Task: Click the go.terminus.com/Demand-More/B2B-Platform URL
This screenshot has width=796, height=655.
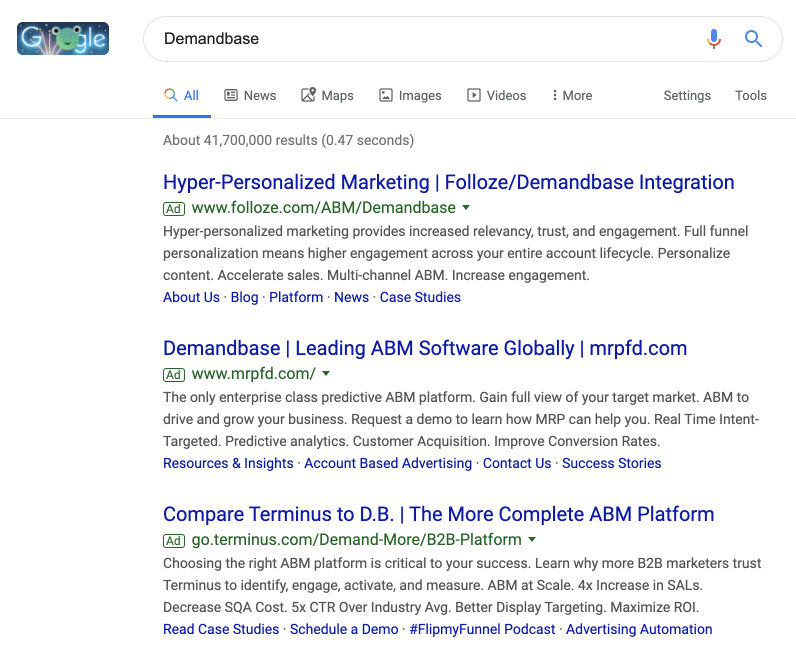Action: 356,540
